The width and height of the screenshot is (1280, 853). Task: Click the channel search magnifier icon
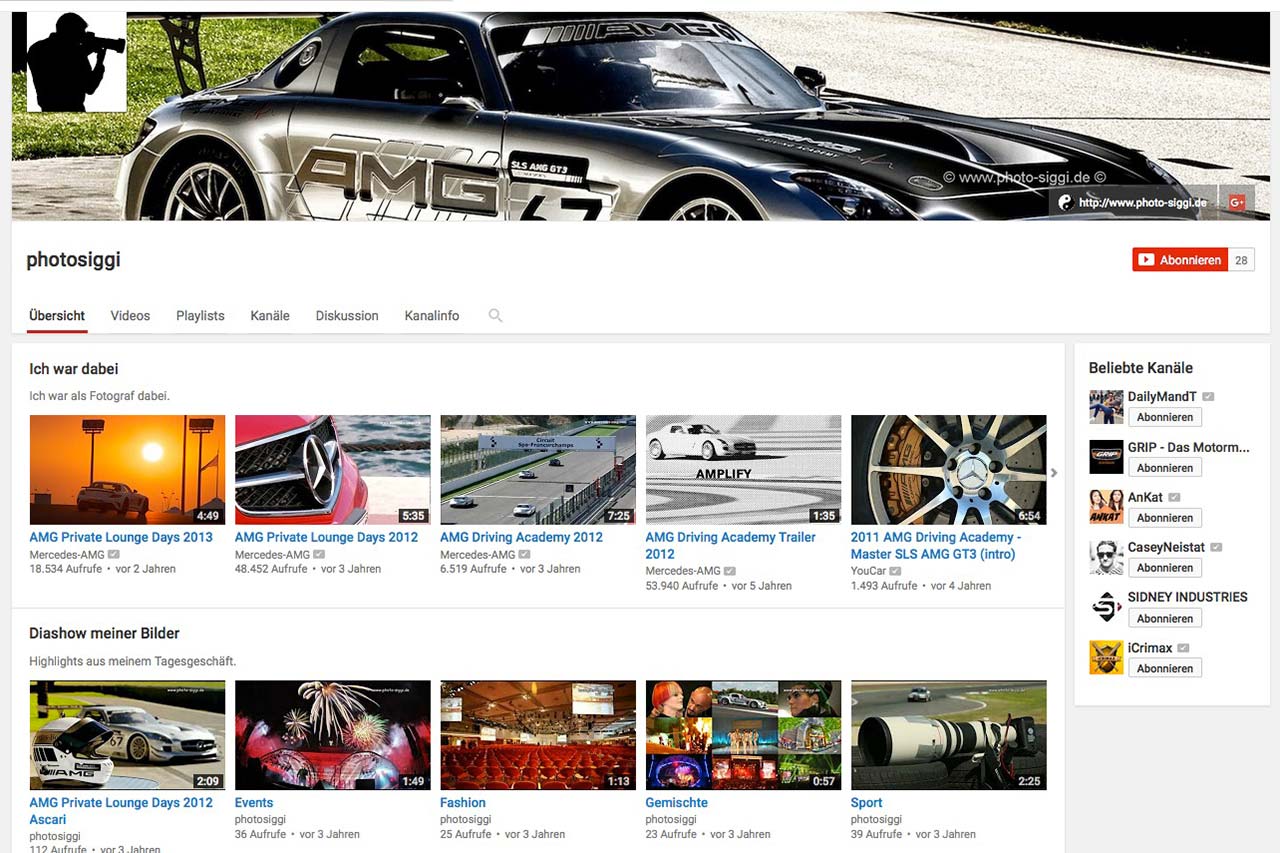[495, 316]
